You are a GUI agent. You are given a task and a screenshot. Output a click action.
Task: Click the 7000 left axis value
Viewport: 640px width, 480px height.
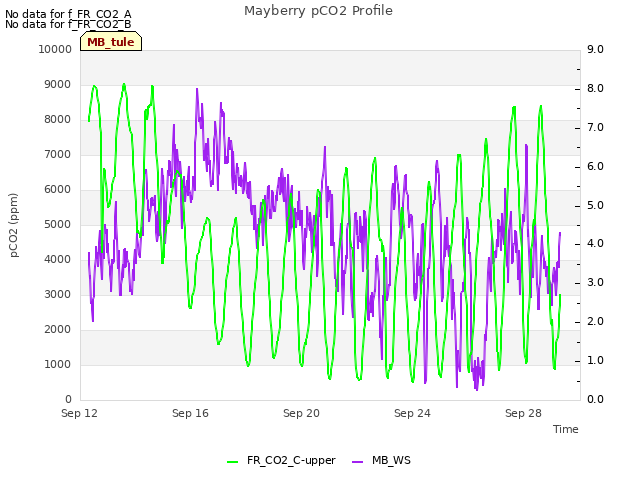point(58,155)
